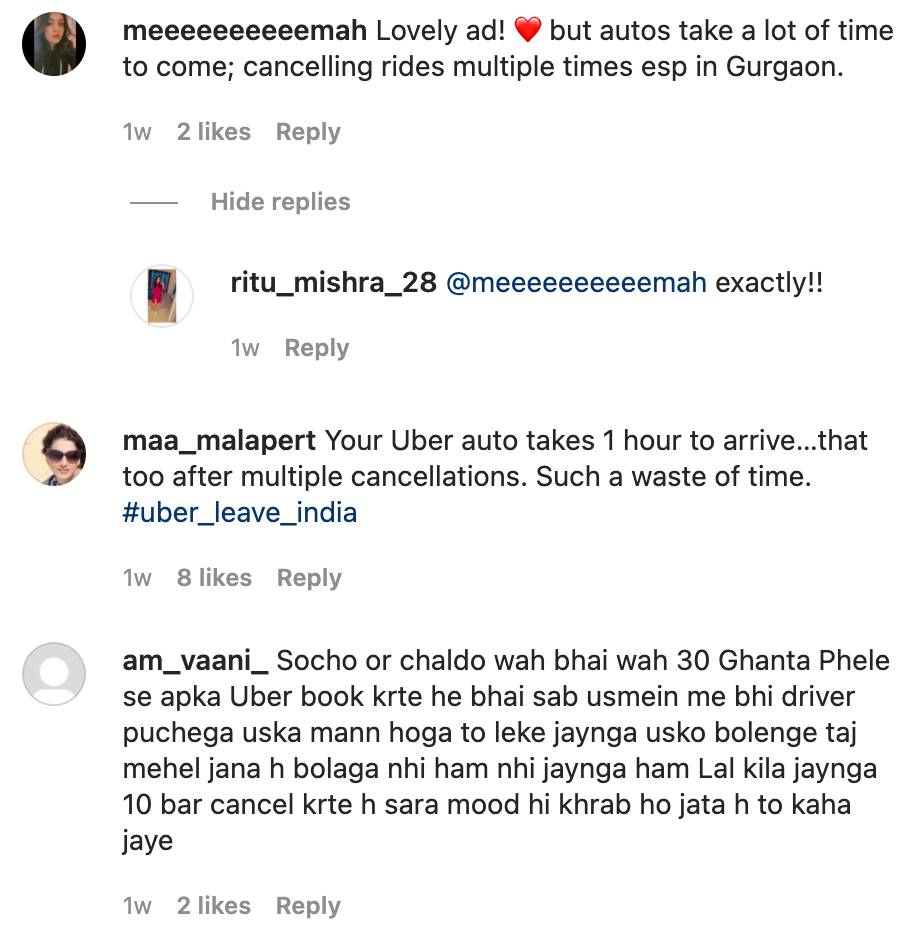Collapse thread with Hide replies
The height and width of the screenshot is (932, 916).
coord(280,202)
